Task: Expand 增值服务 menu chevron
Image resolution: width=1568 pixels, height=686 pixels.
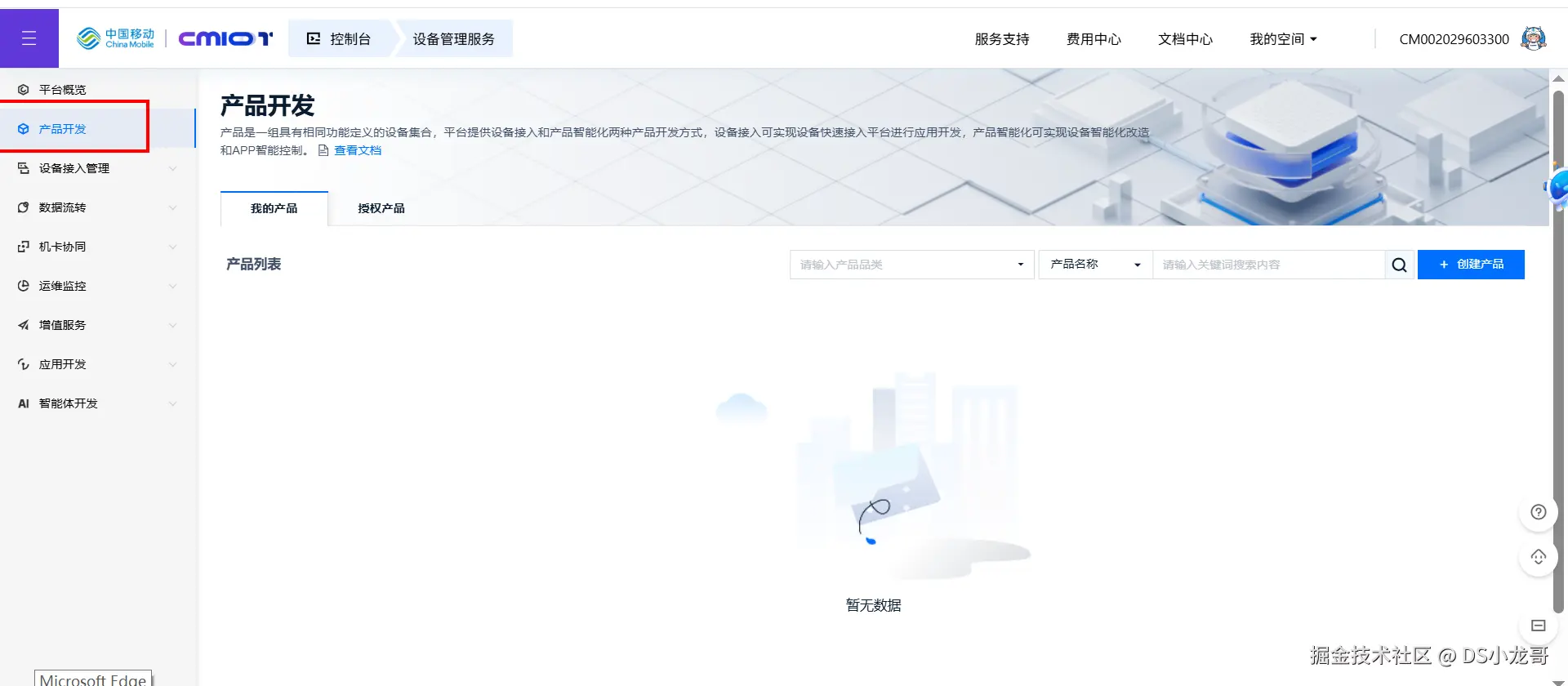Action: [172, 325]
